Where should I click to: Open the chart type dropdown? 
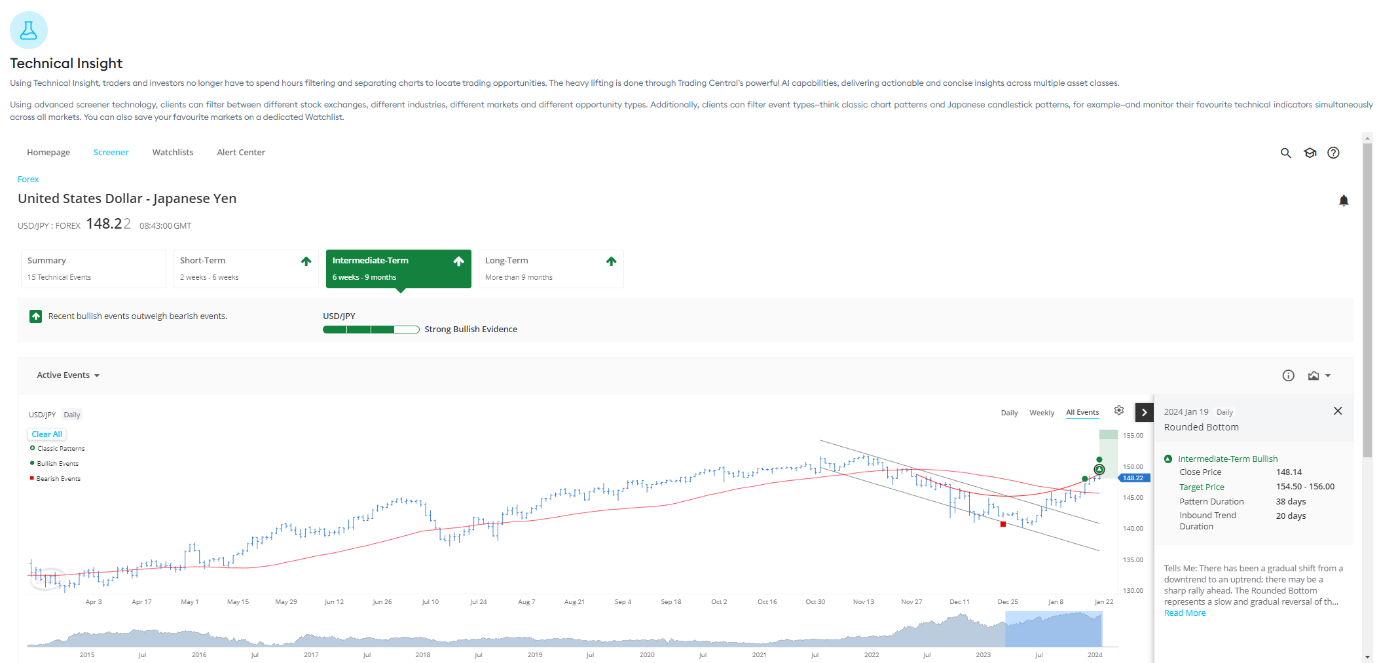click(1319, 376)
